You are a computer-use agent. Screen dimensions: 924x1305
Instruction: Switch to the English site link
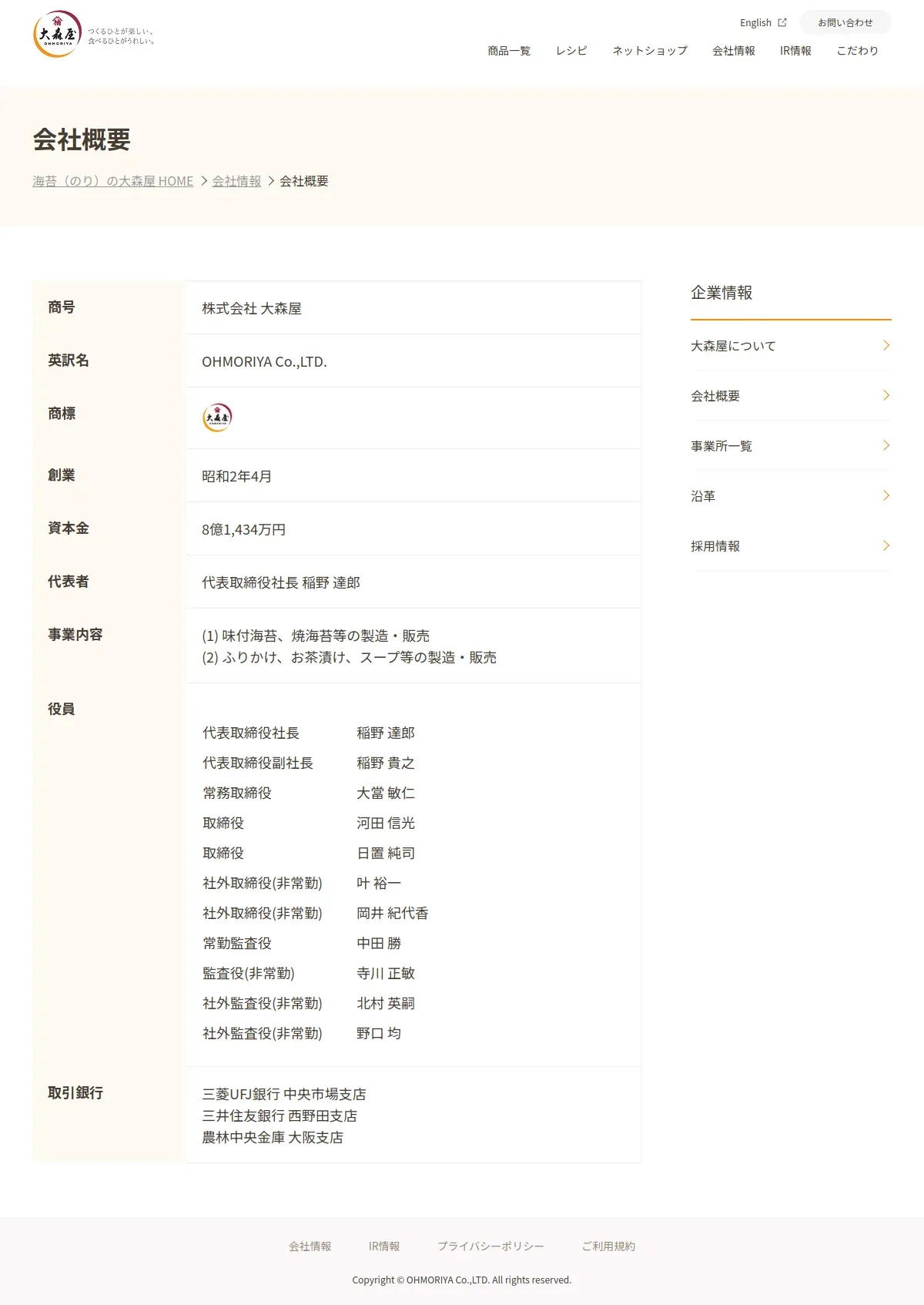[x=755, y=22]
